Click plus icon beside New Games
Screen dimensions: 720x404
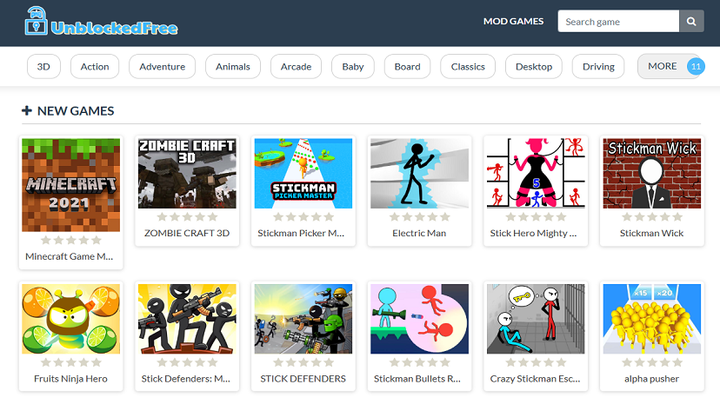coord(27,111)
